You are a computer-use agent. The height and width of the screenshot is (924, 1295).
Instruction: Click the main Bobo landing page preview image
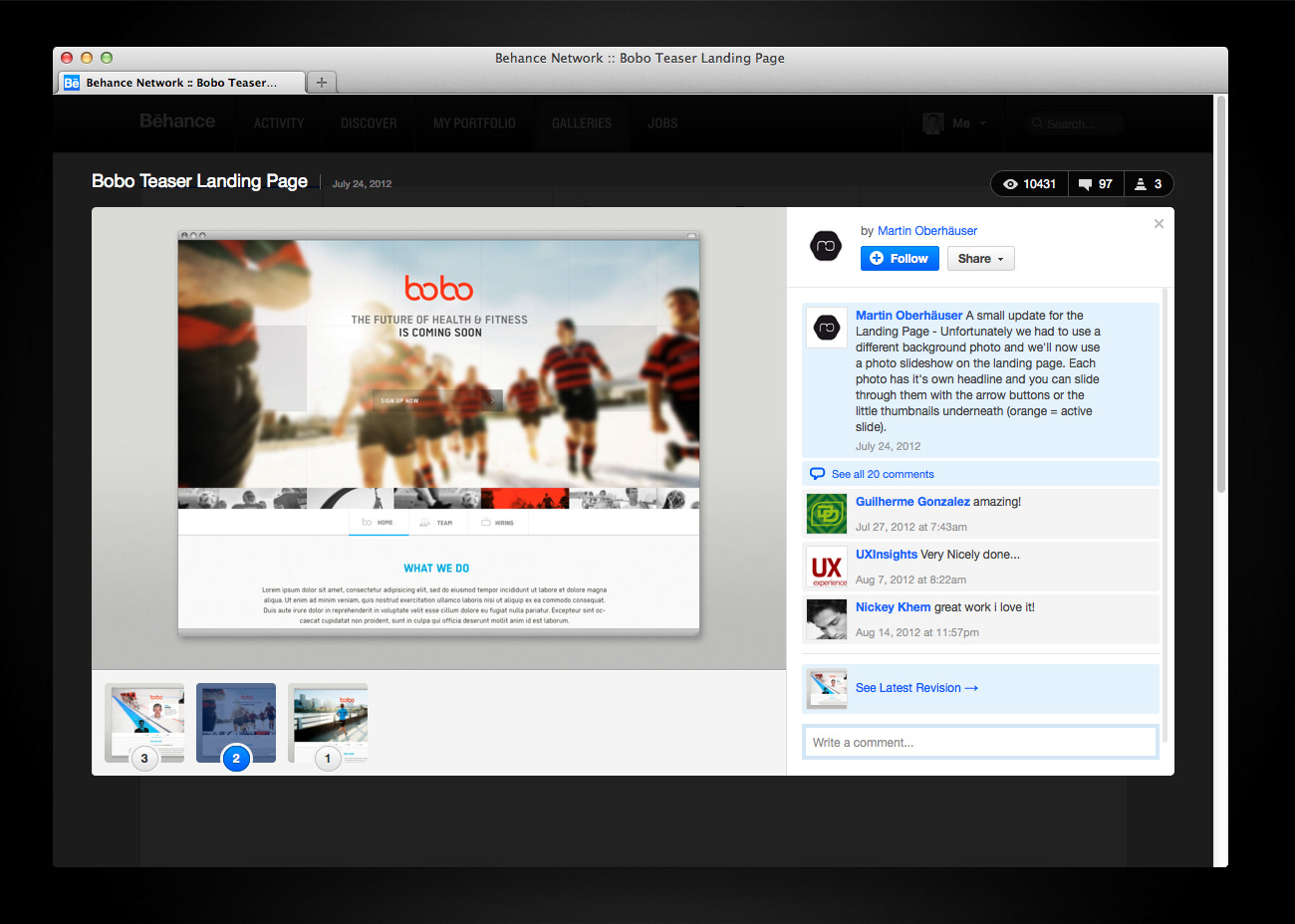[x=438, y=433]
